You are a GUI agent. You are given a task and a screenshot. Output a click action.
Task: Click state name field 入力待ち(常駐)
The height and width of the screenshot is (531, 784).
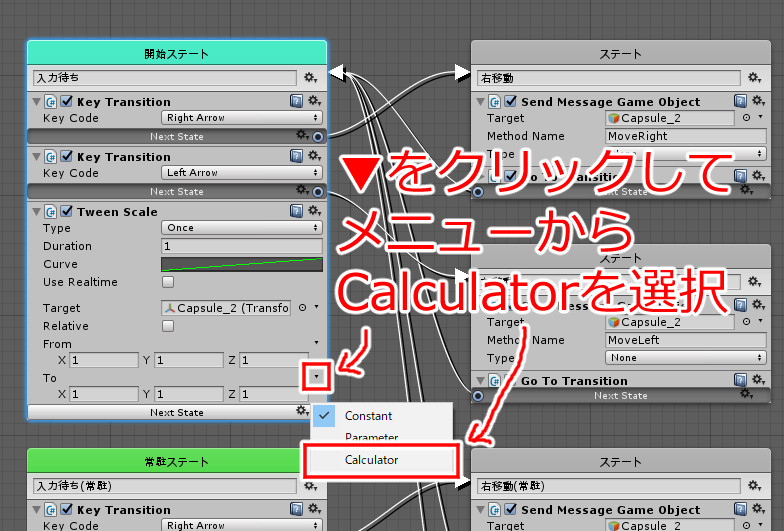coord(165,486)
